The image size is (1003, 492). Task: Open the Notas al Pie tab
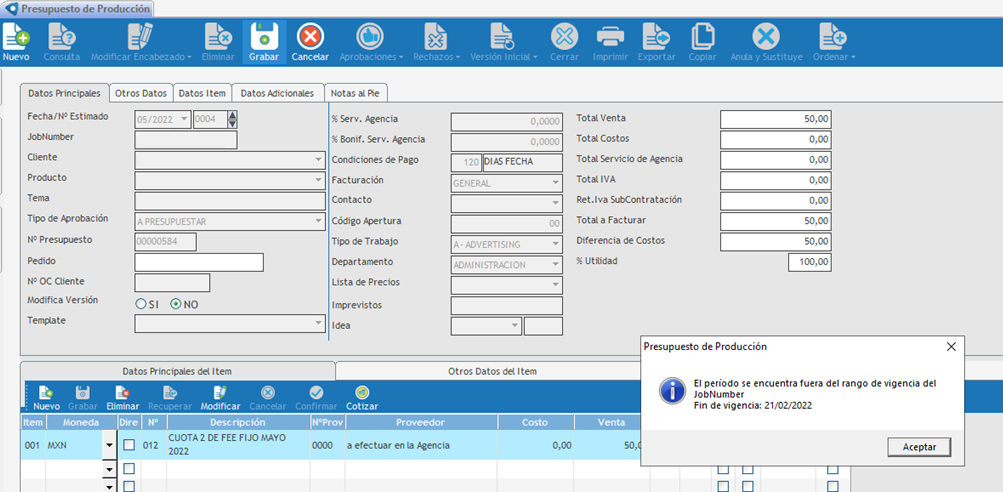tap(355, 93)
